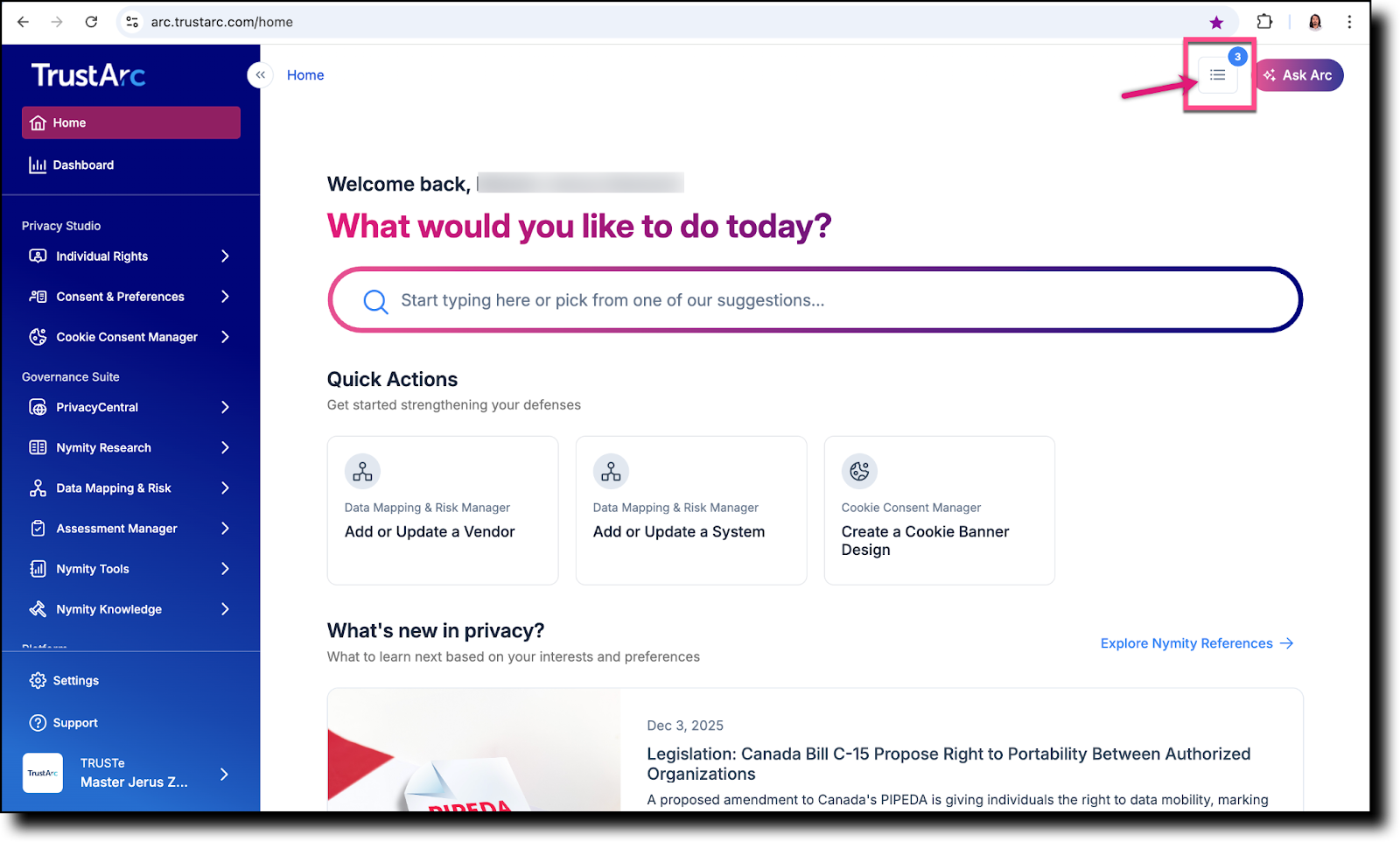Screen dimensions: 1400x842
Task: Open the Add or Update a System card
Action: (x=691, y=510)
